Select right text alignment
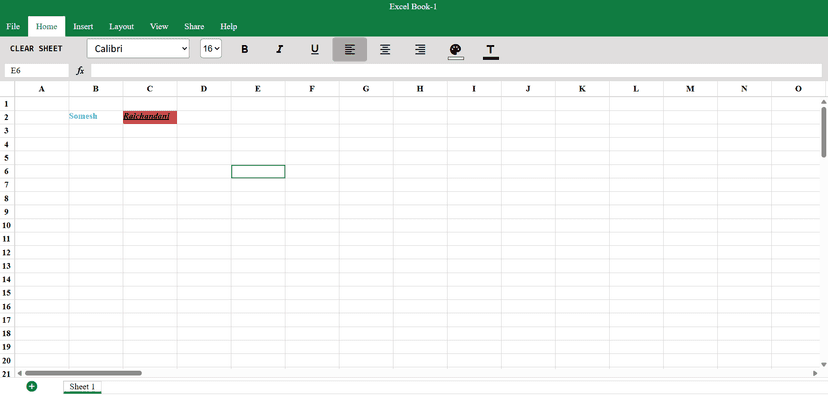The height and width of the screenshot is (396, 828). 420,49
